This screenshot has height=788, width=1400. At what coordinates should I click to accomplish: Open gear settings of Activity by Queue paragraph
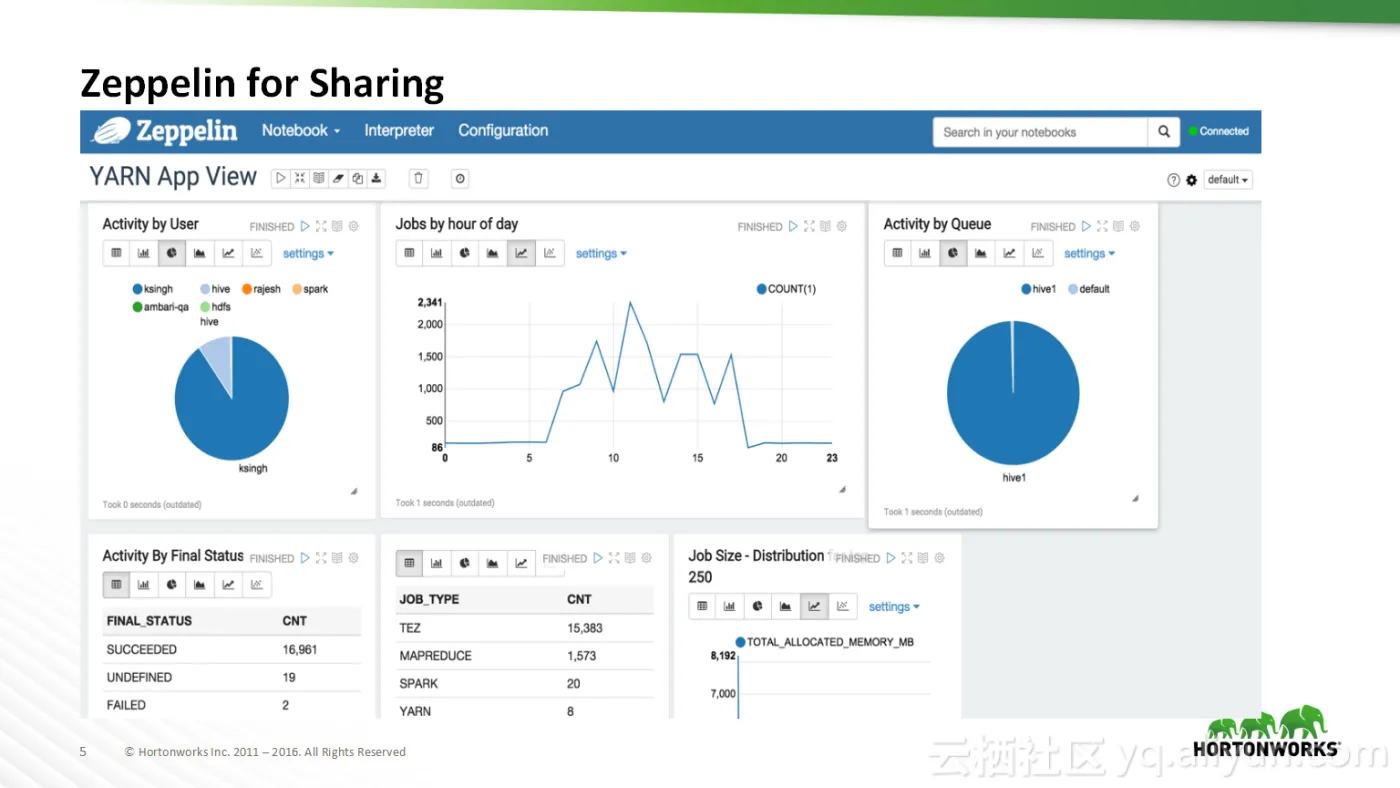pyautogui.click(x=1134, y=227)
